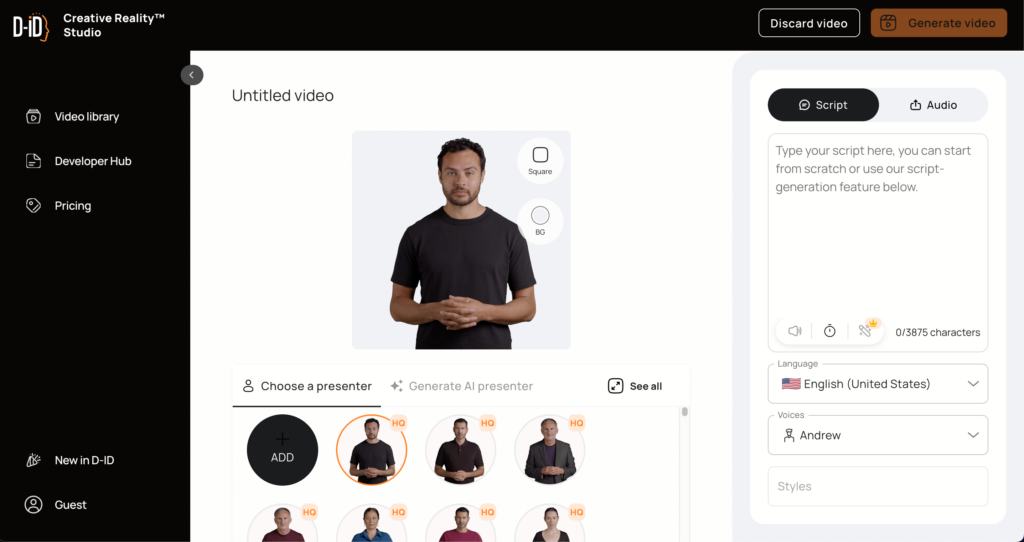Click the sparkle icon beside Generate AI presenter

click(396, 386)
